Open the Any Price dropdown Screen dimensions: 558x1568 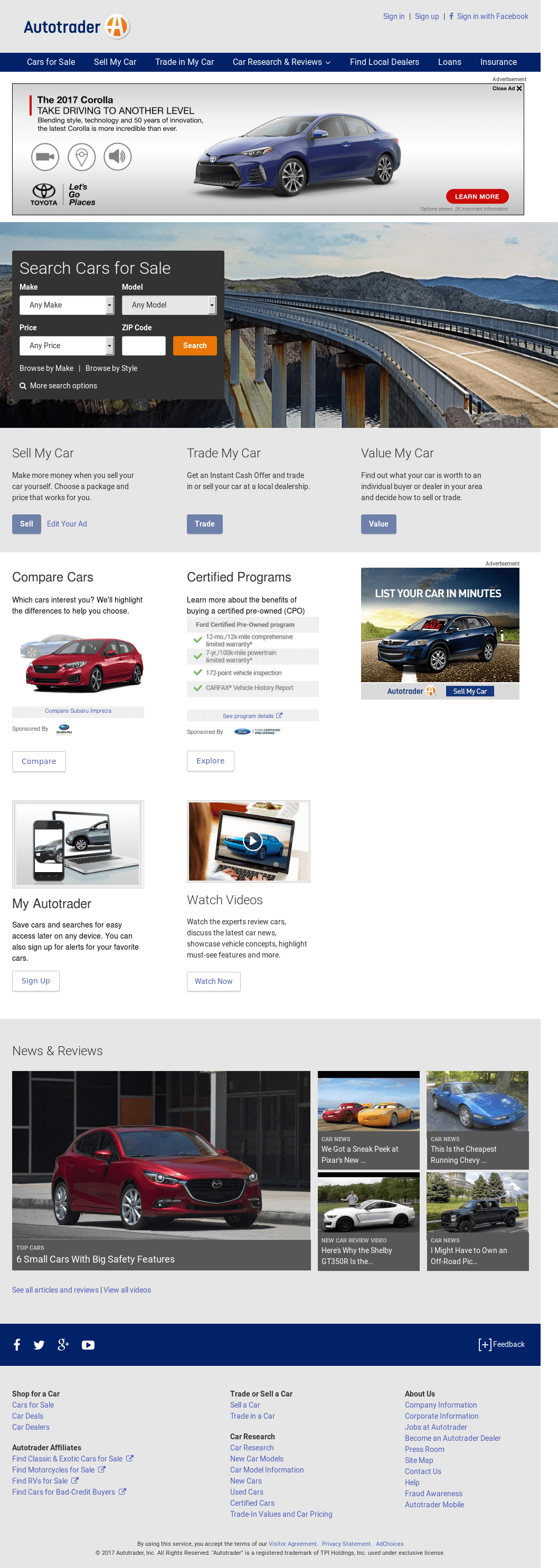[67, 346]
